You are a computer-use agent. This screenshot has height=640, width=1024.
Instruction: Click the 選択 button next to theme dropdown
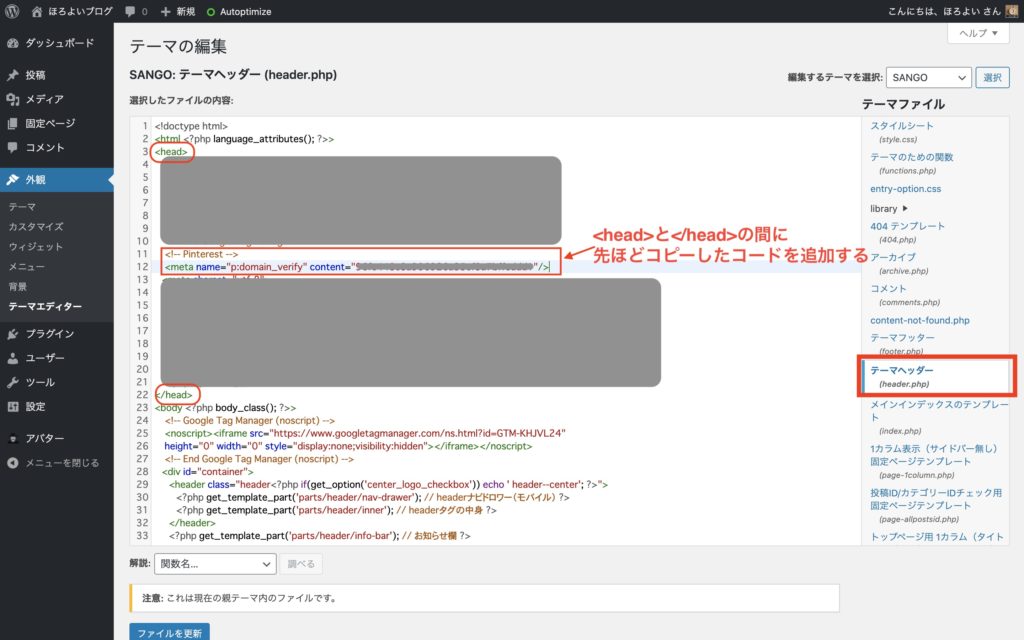point(992,77)
